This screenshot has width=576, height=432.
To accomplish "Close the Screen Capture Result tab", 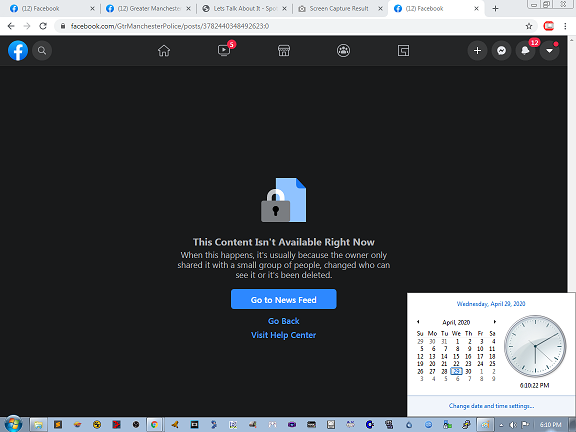I will [380, 8].
